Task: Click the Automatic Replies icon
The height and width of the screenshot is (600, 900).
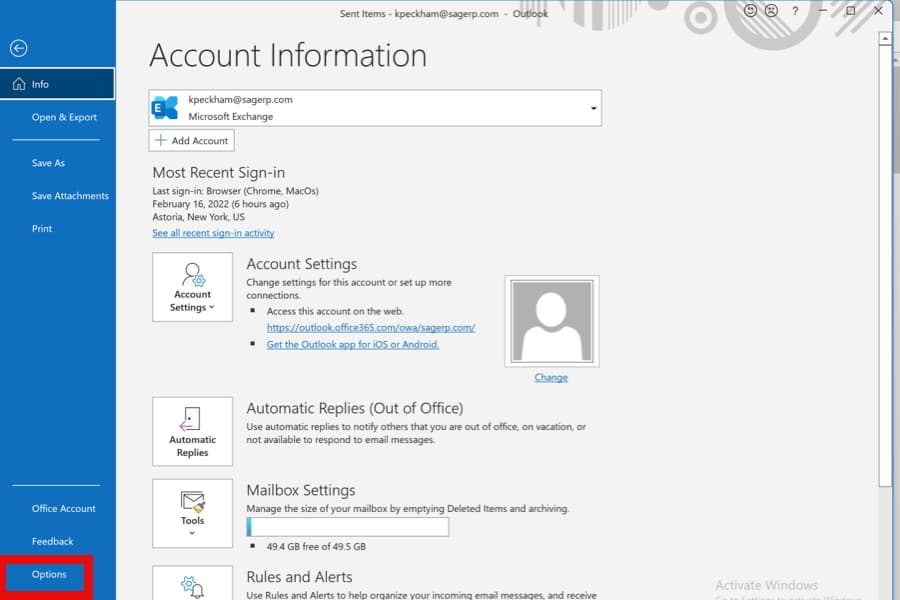Action: [x=192, y=420]
